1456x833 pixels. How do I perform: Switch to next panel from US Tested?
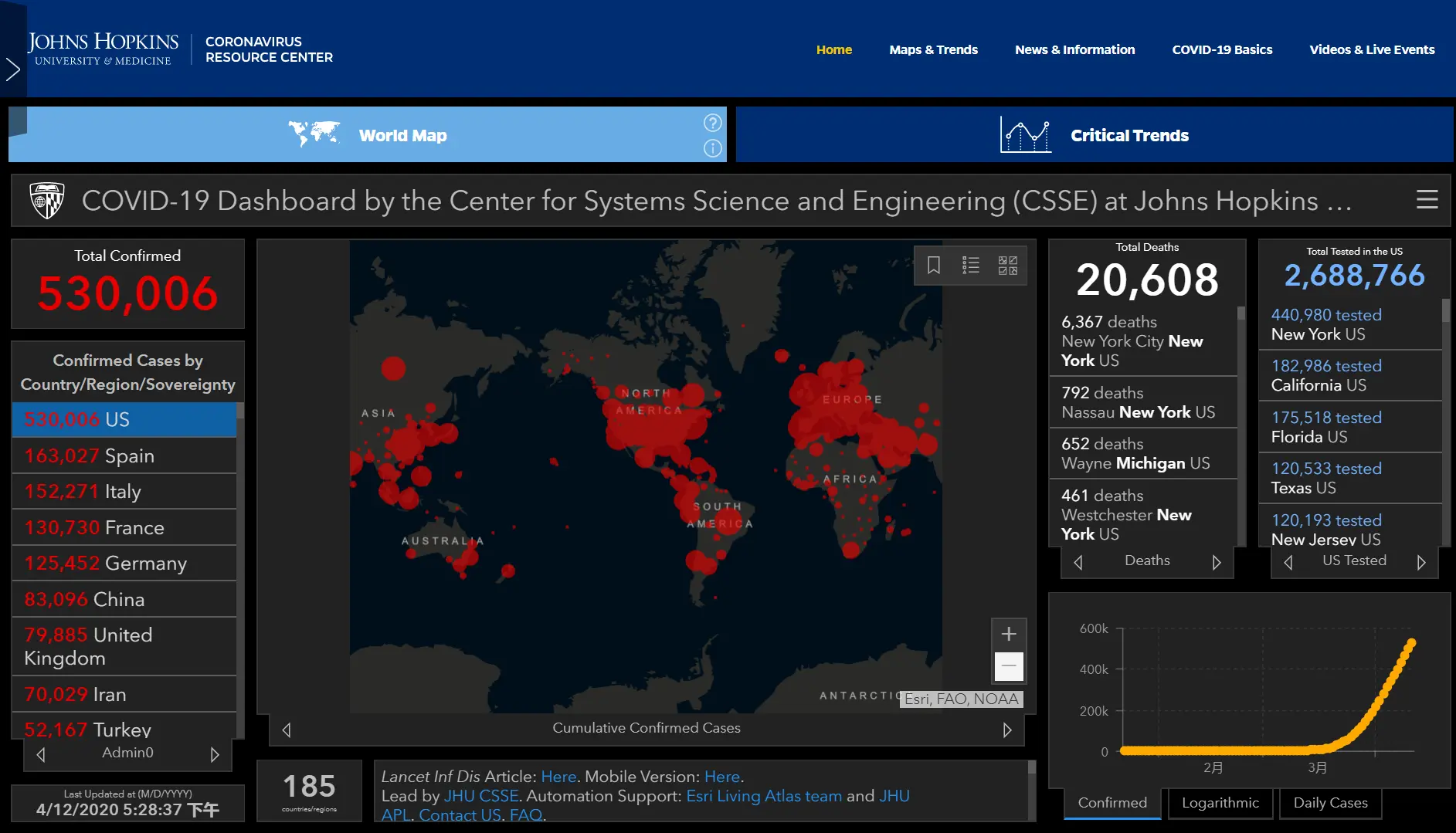click(1421, 562)
